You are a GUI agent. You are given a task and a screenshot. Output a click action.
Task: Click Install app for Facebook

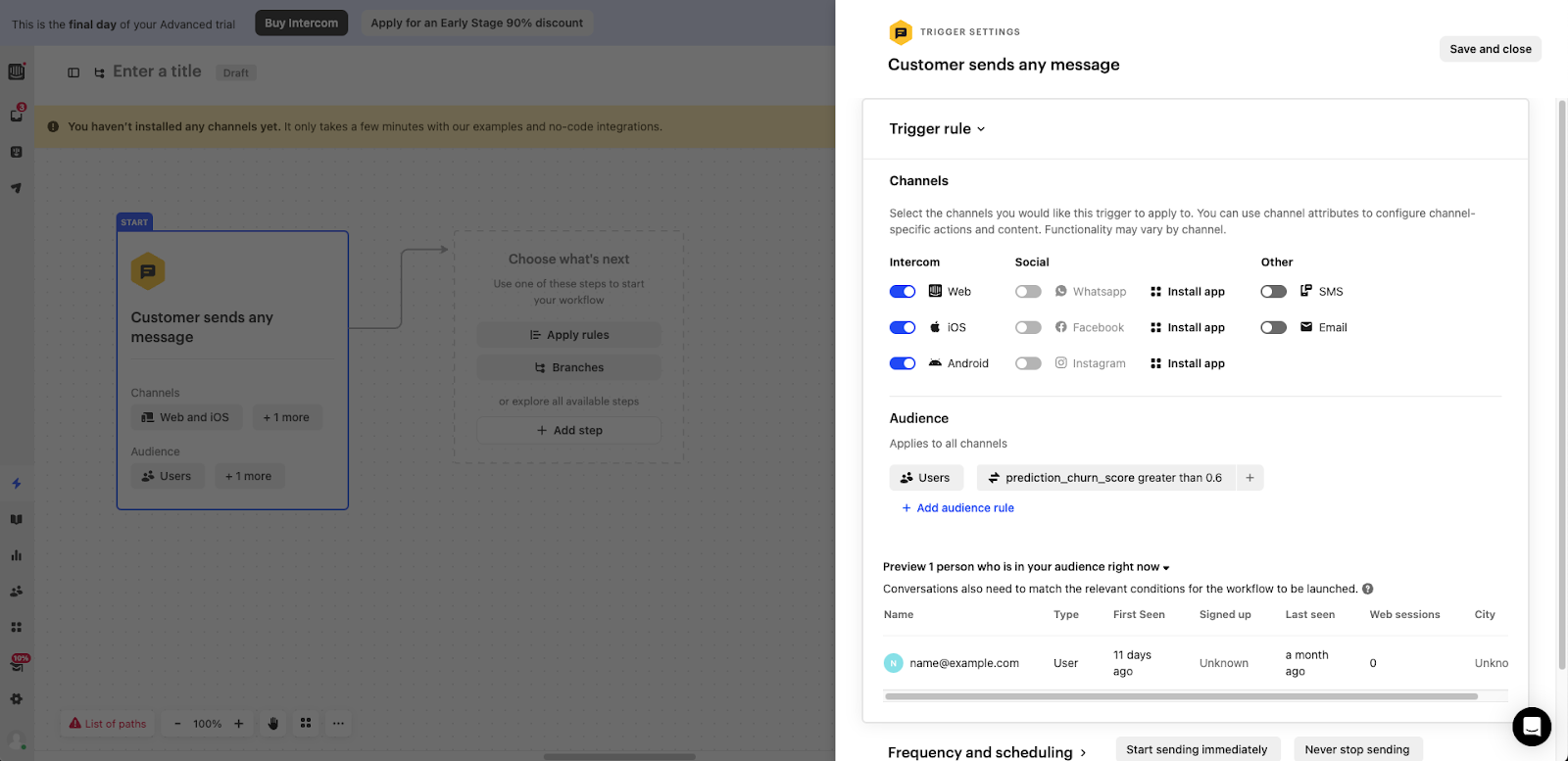click(1188, 327)
